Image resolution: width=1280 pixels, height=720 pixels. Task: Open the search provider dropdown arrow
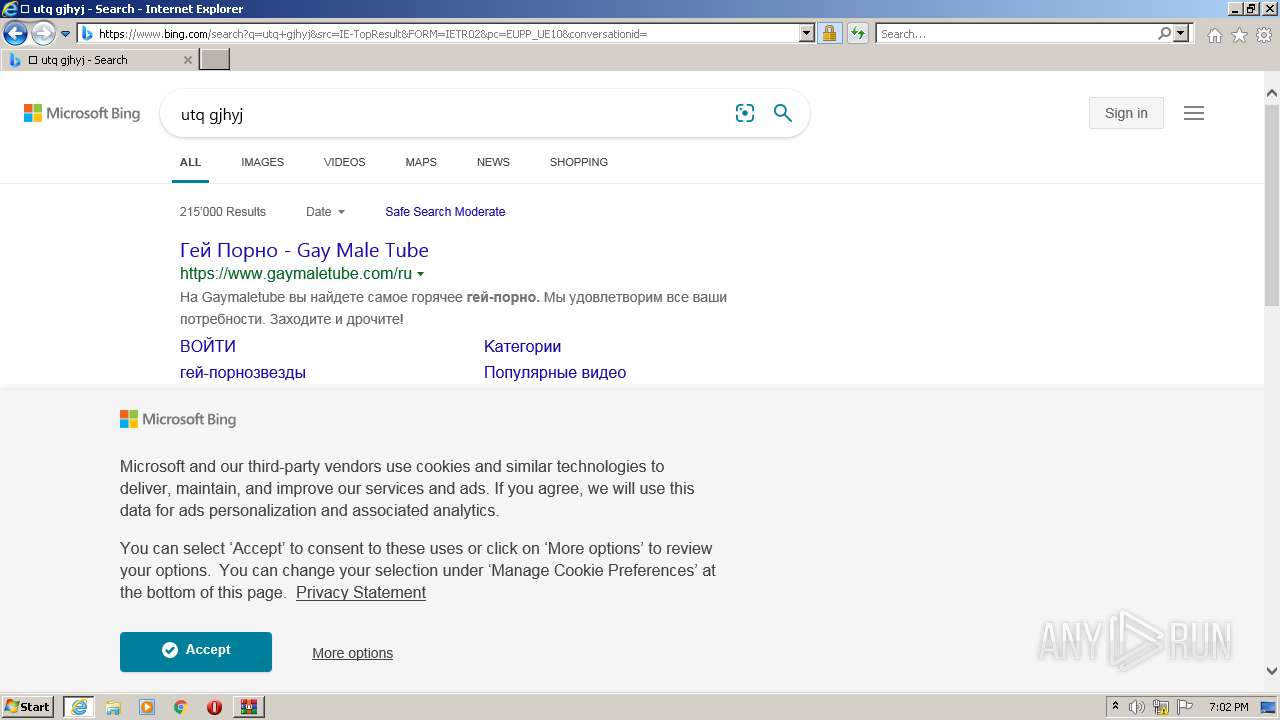(1181, 34)
